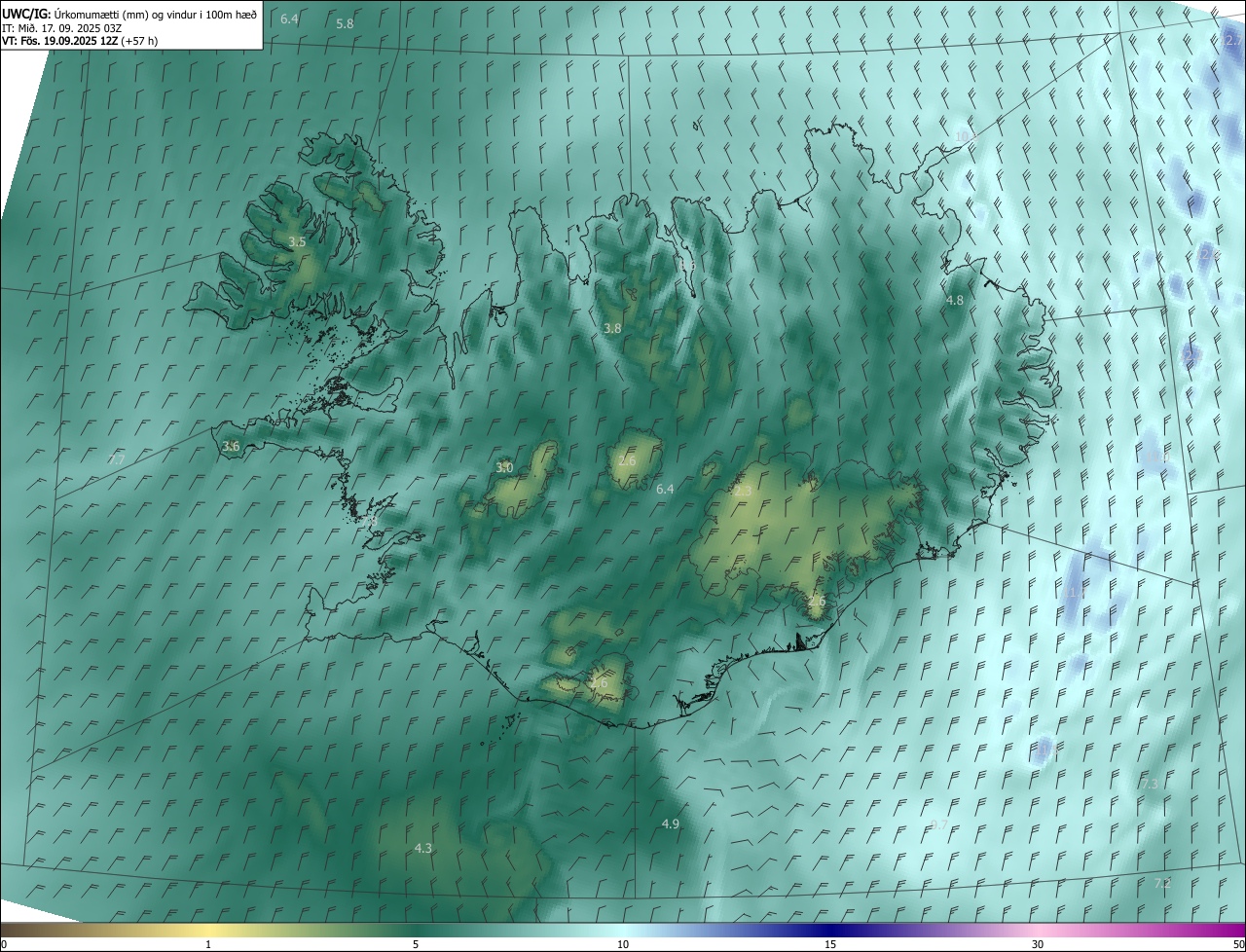The image size is (1246, 952).
Task: Click the 2.3 value label
Action: coord(743,492)
